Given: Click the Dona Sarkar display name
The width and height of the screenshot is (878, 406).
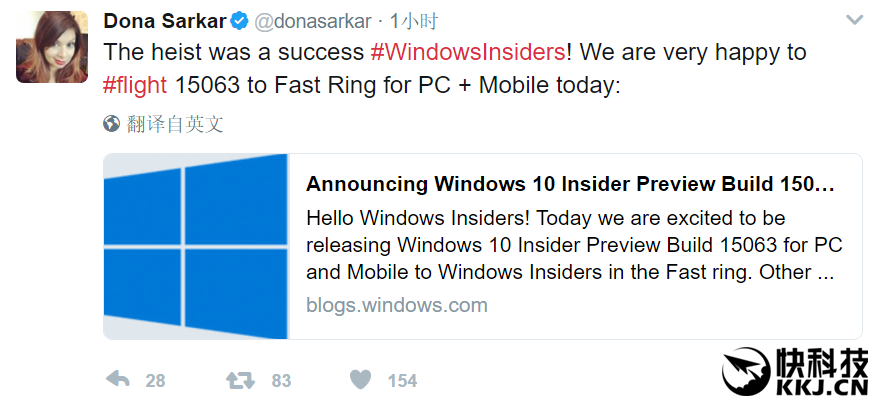Looking at the screenshot, I should coord(164,20).
